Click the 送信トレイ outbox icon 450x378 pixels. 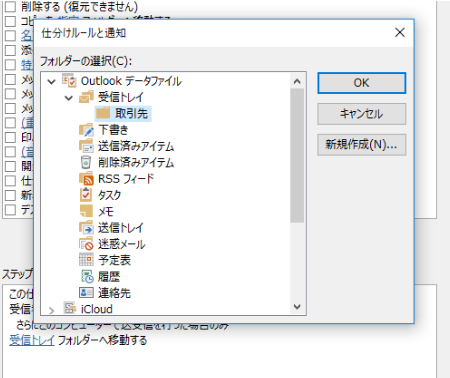(x=86, y=228)
